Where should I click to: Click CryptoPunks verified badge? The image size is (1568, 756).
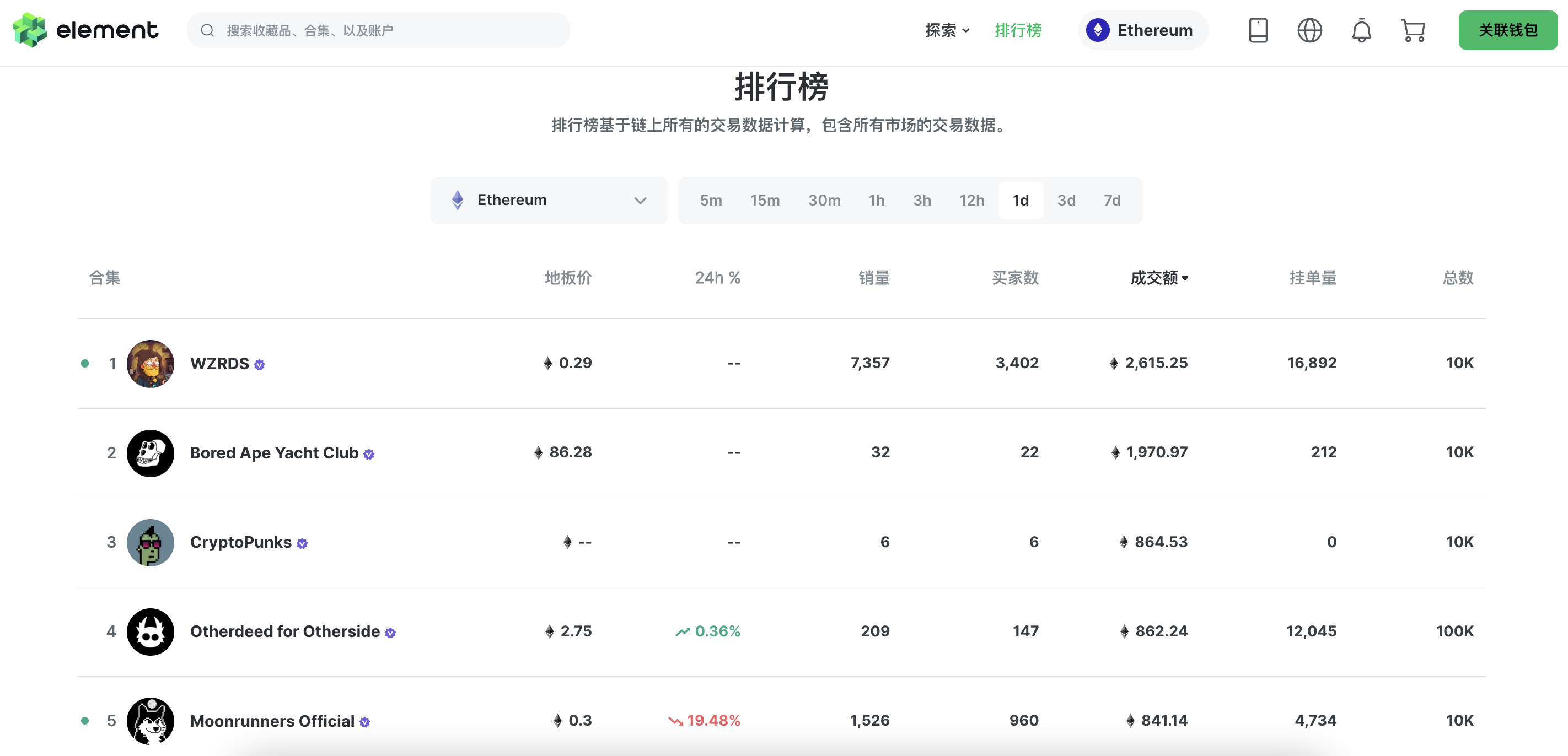tap(302, 543)
